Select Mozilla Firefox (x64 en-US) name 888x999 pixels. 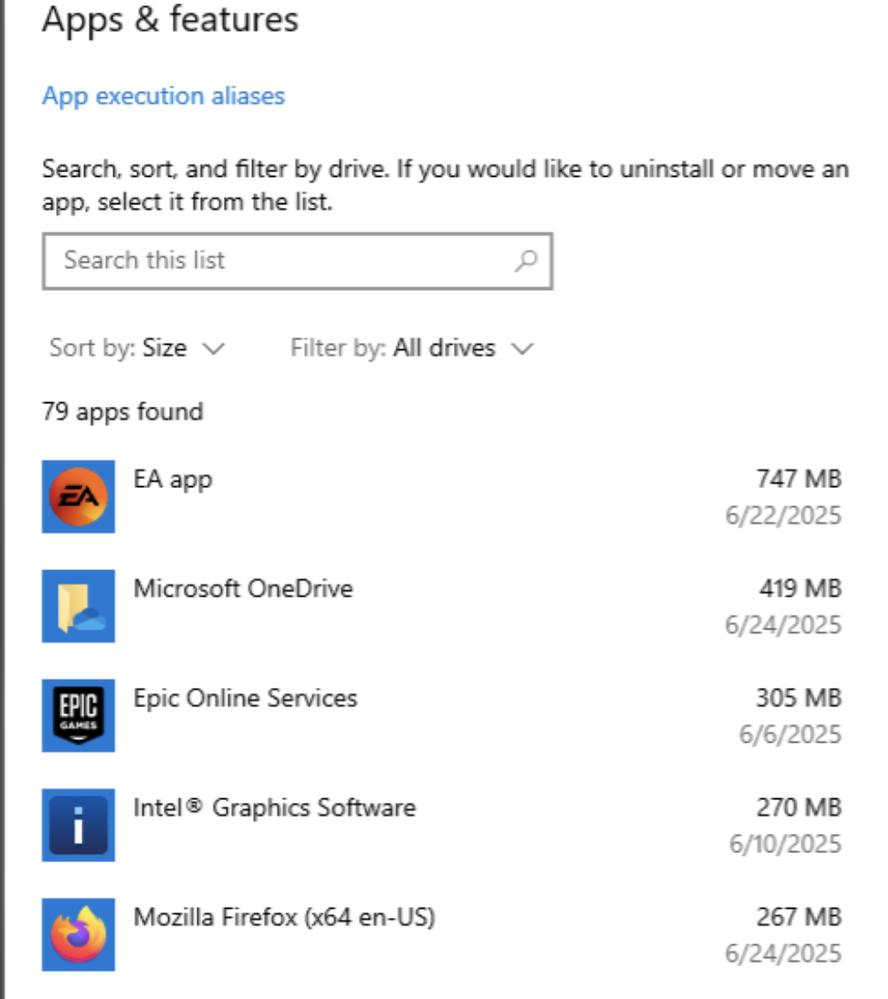pos(284,917)
